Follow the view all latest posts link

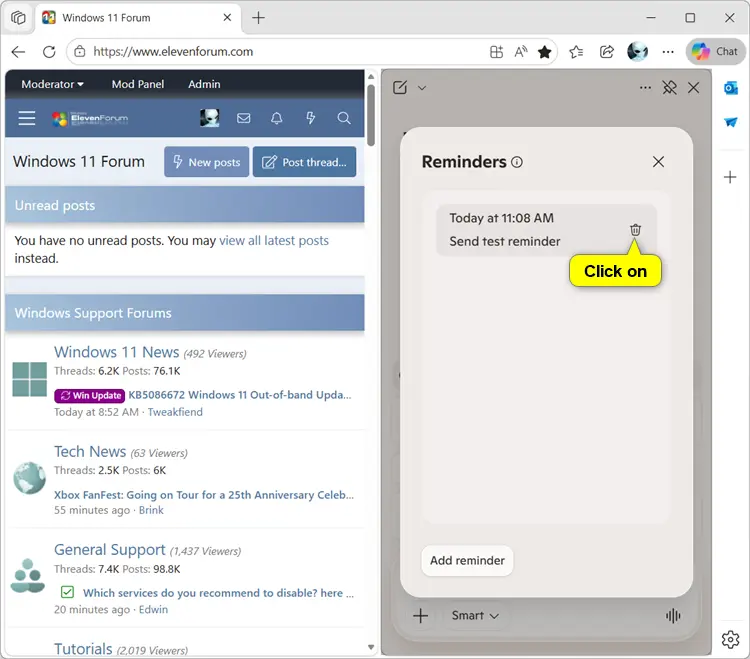pos(274,241)
